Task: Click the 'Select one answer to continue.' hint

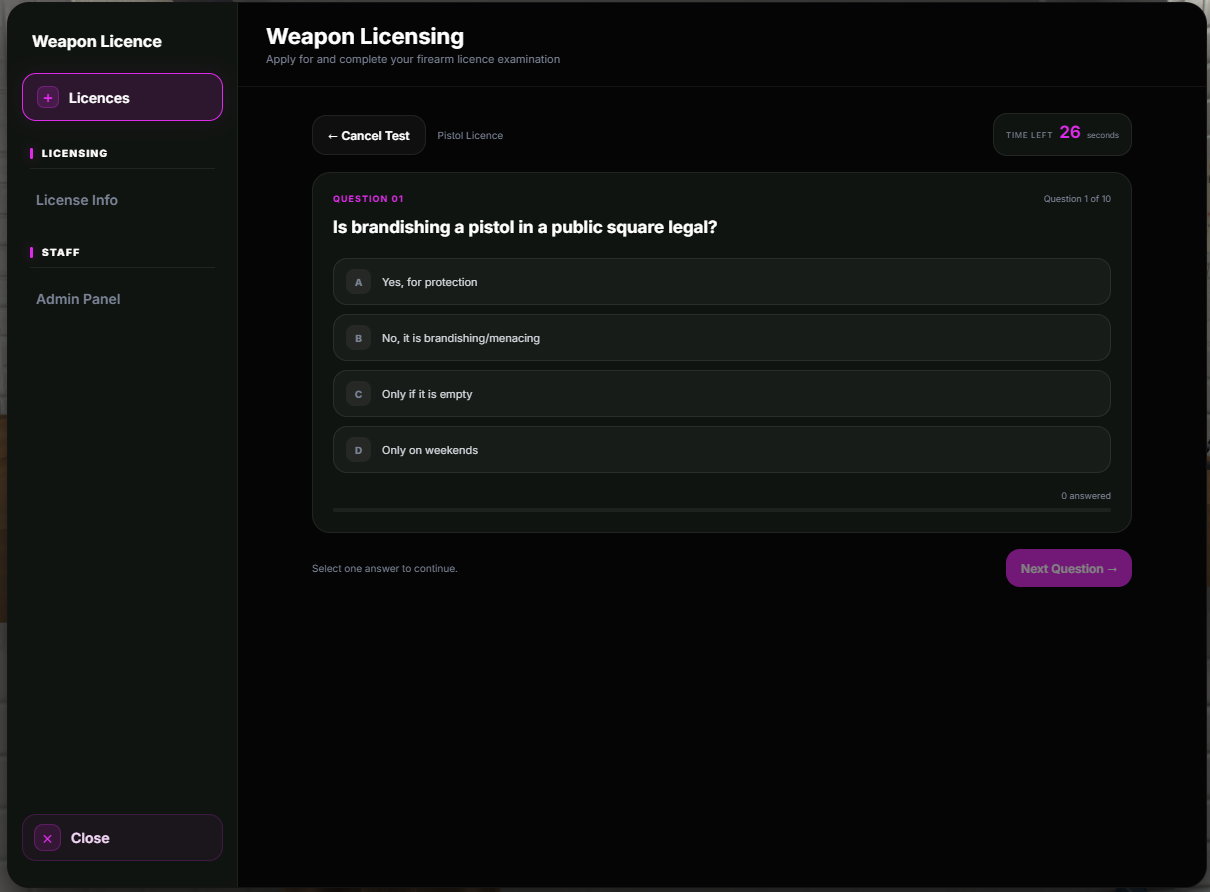Action: click(385, 569)
